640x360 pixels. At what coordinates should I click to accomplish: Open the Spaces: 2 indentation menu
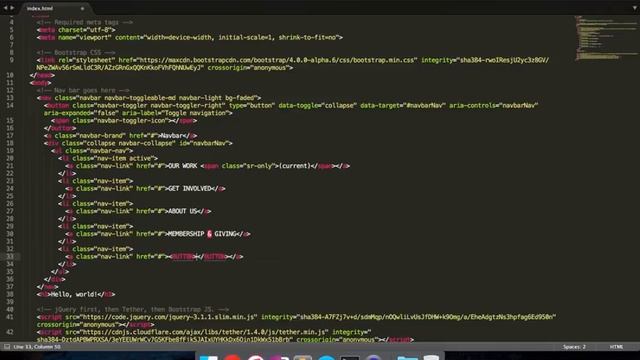pyautogui.click(x=574, y=347)
